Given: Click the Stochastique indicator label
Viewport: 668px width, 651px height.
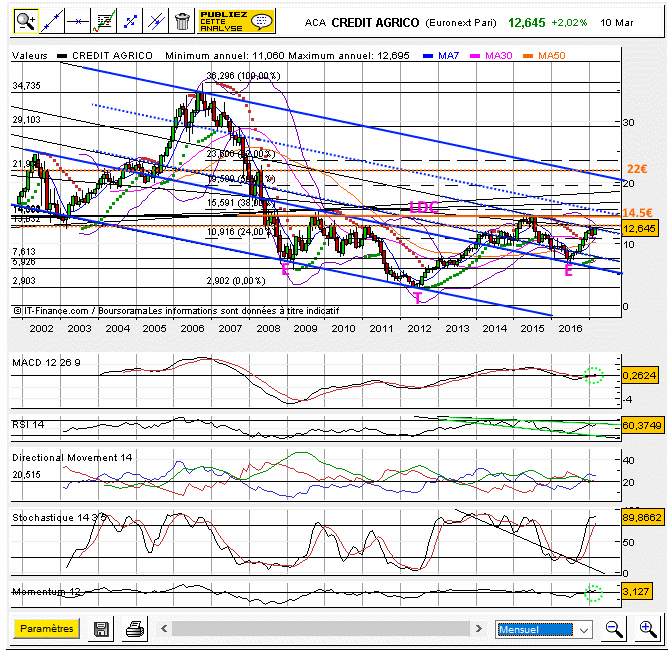Looking at the screenshot, I should point(59,518).
